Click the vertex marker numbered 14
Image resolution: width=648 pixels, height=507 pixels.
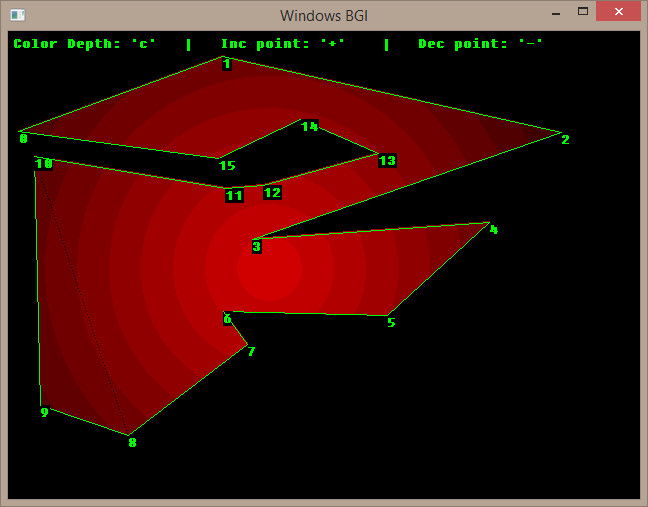coord(309,126)
